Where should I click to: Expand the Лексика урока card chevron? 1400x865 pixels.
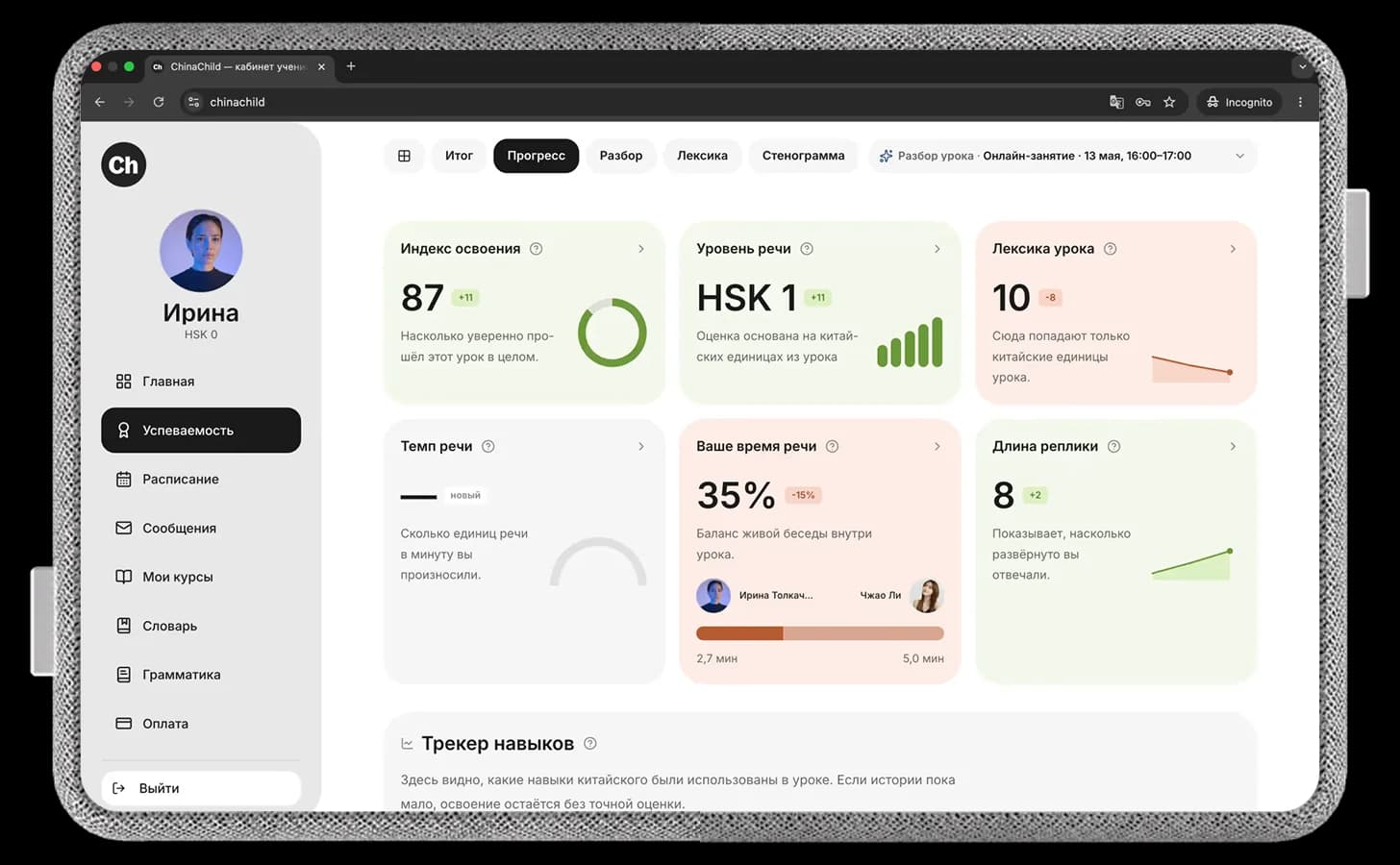[x=1233, y=249]
